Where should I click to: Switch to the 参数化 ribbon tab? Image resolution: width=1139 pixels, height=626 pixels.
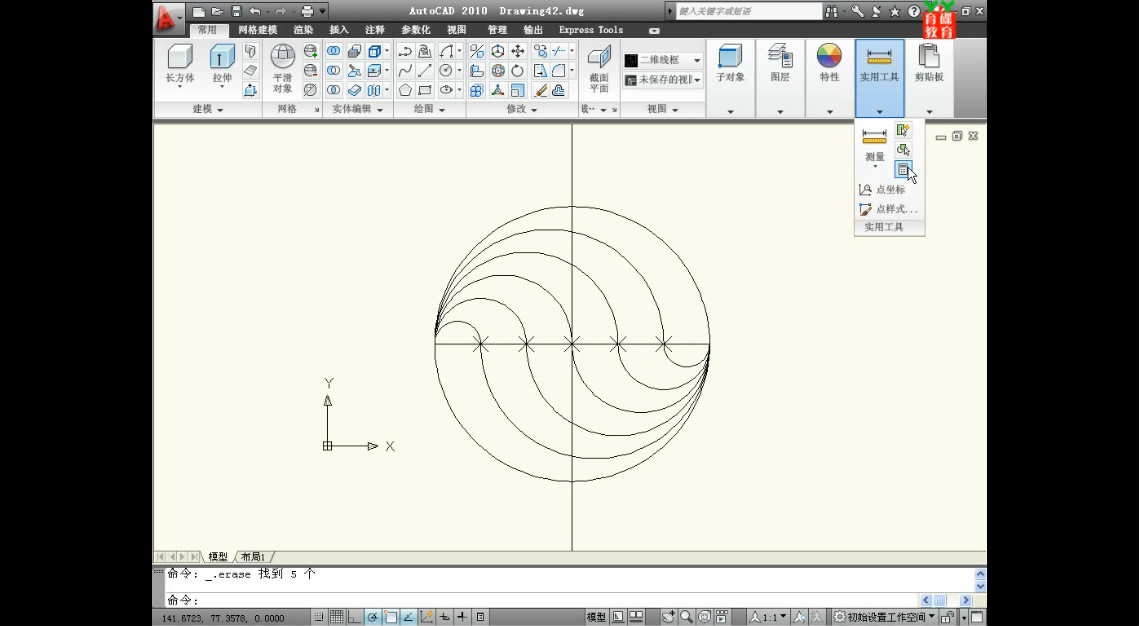pos(416,30)
